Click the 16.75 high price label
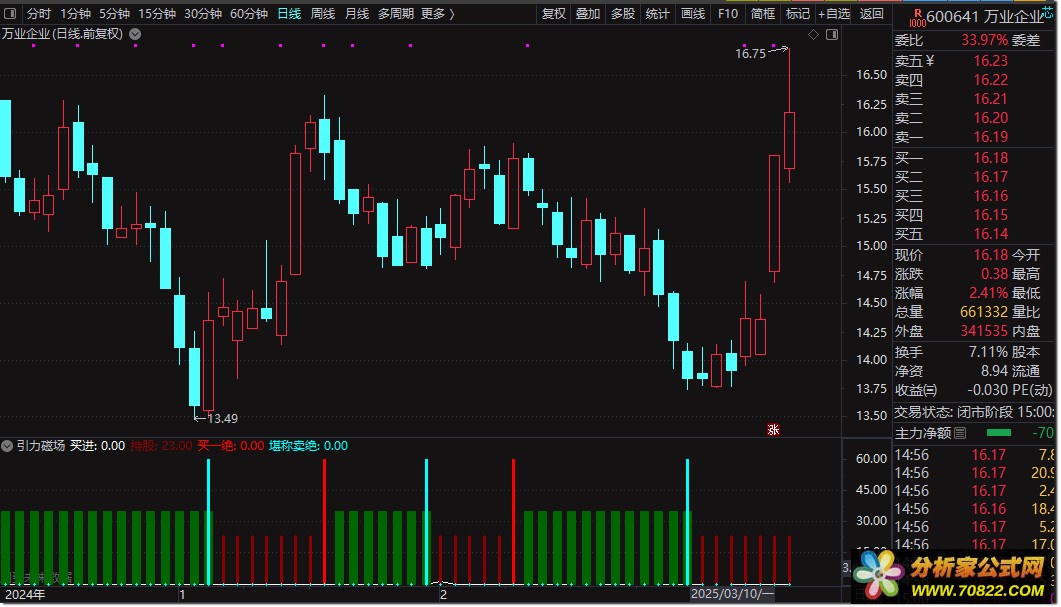Screen dimensions: 1061x607 (750, 53)
